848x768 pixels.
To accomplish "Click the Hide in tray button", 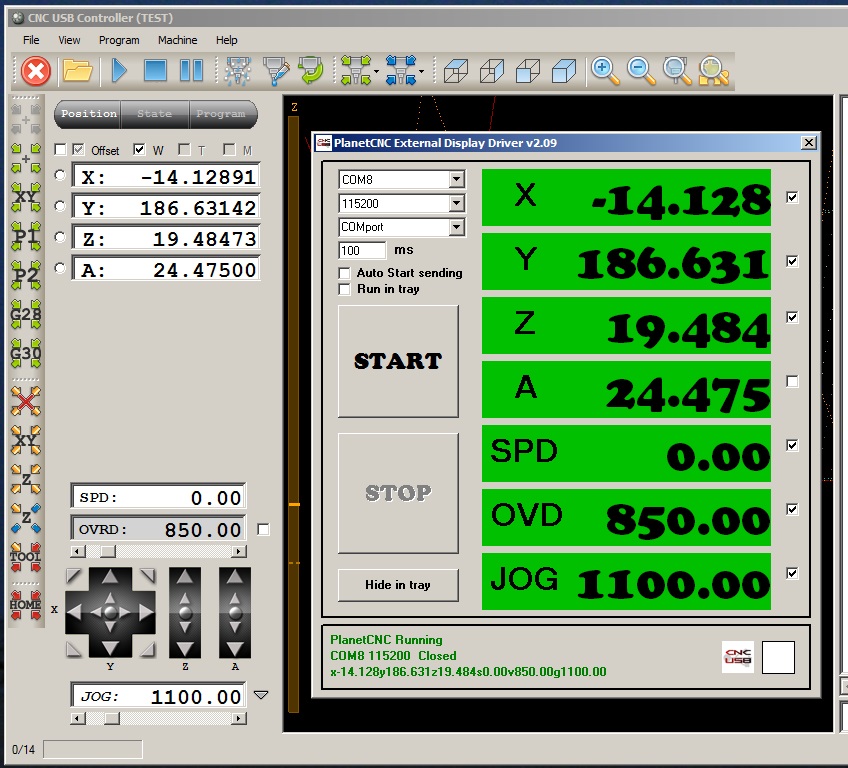I will pyautogui.click(x=398, y=585).
